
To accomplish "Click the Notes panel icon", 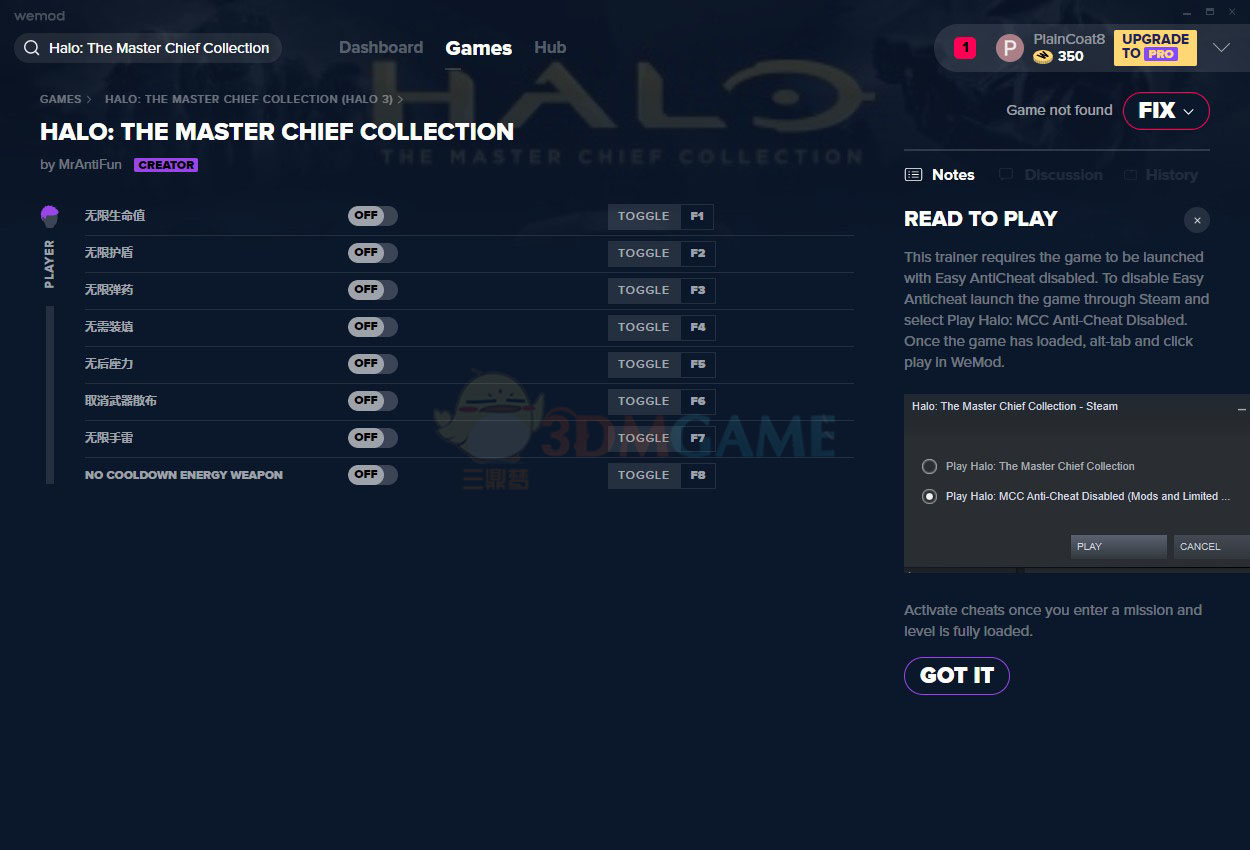I will tap(913, 175).
